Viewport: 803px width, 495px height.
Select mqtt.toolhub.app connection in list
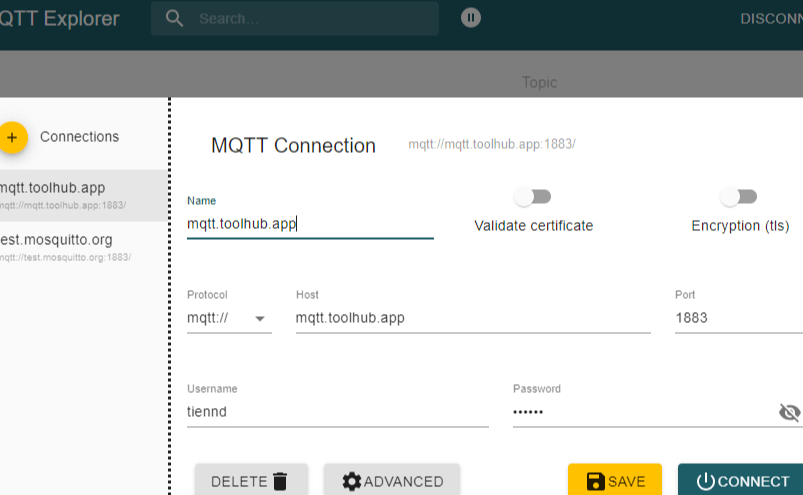pos(83,195)
